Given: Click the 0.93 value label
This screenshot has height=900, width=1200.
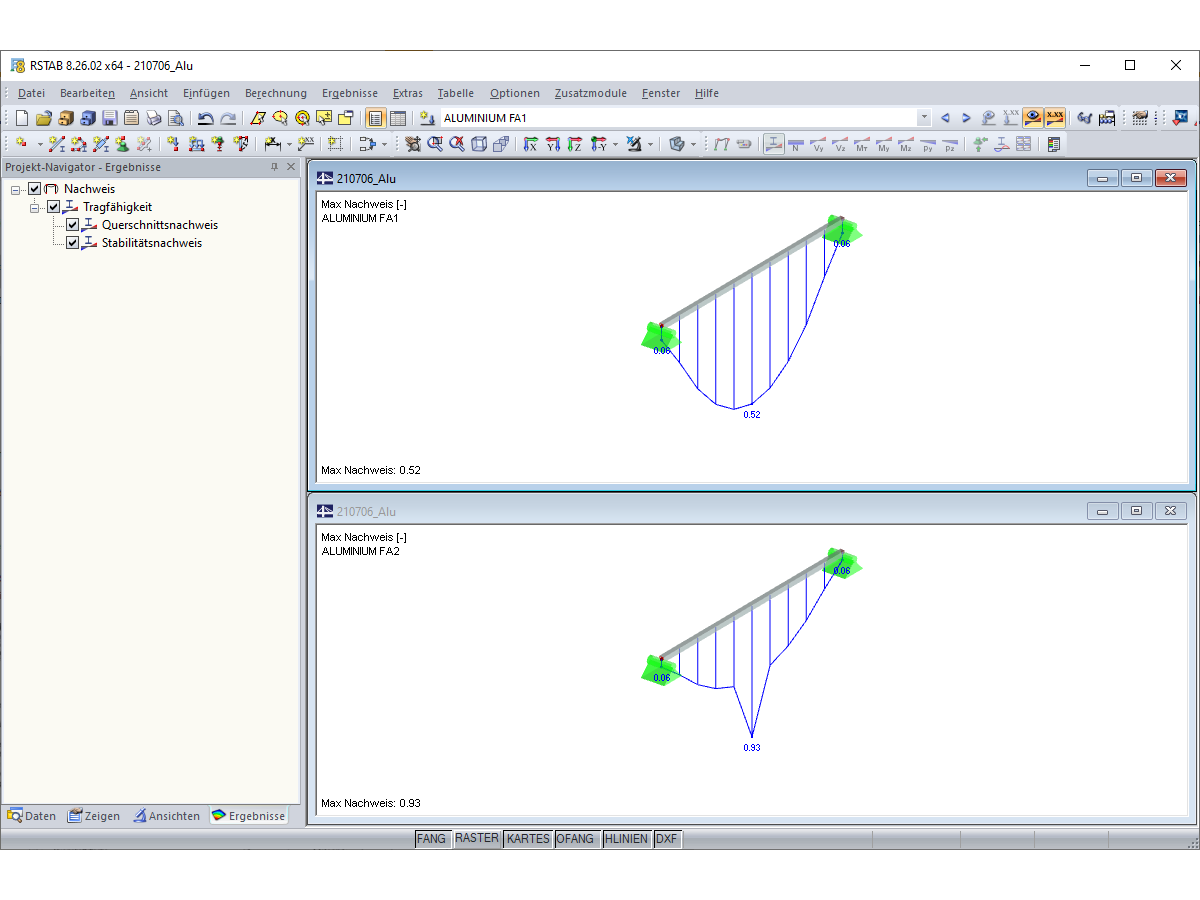Looking at the screenshot, I should (x=752, y=747).
